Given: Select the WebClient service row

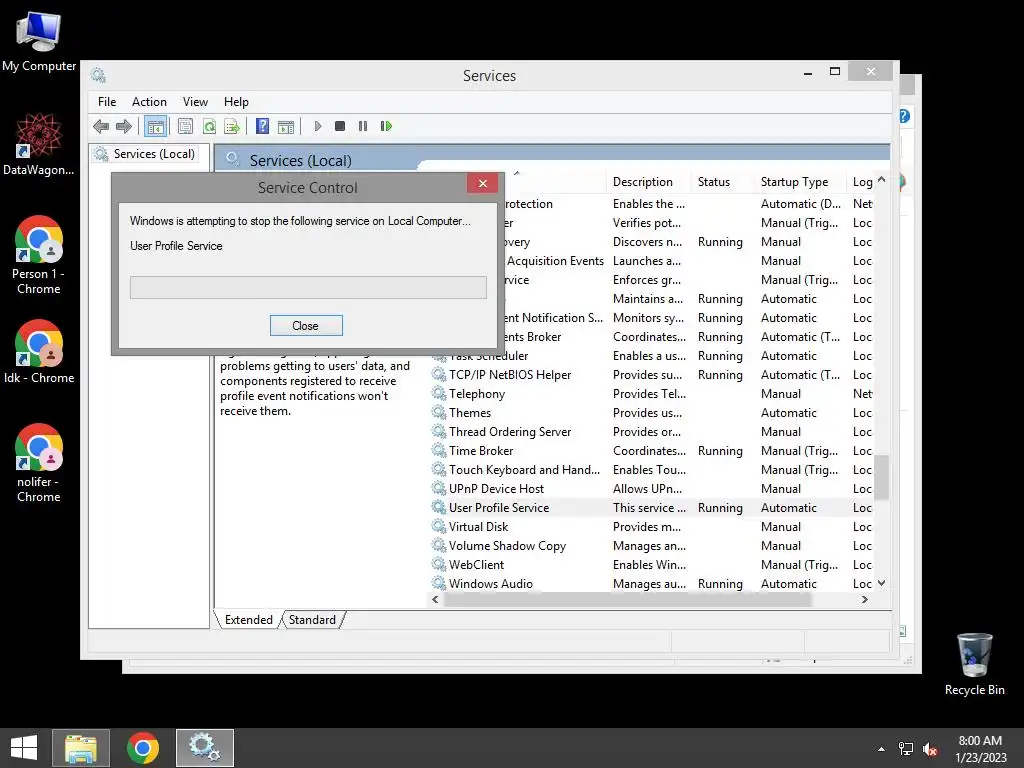Looking at the screenshot, I should [652, 564].
